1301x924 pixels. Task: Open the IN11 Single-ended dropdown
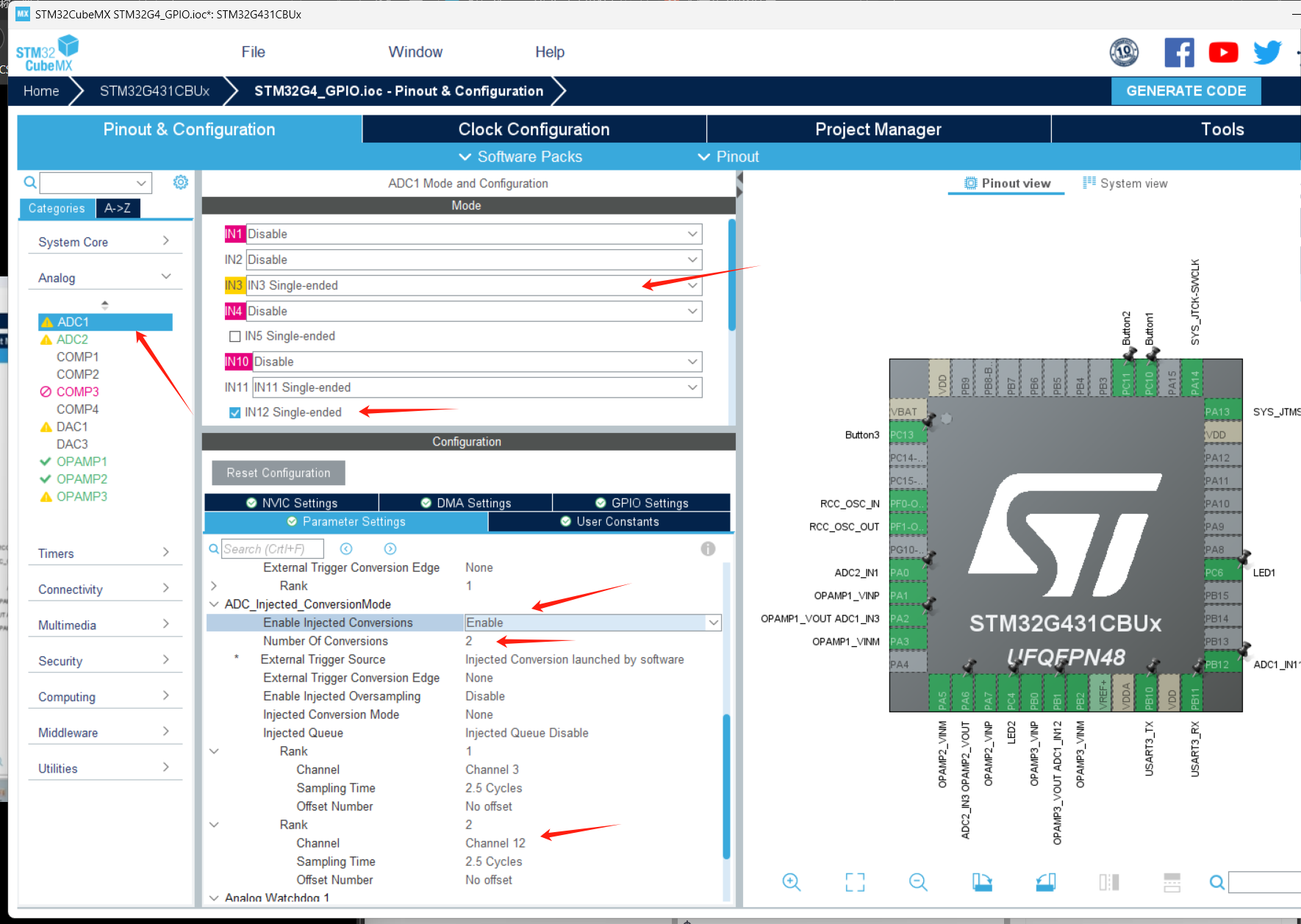[x=477, y=387]
